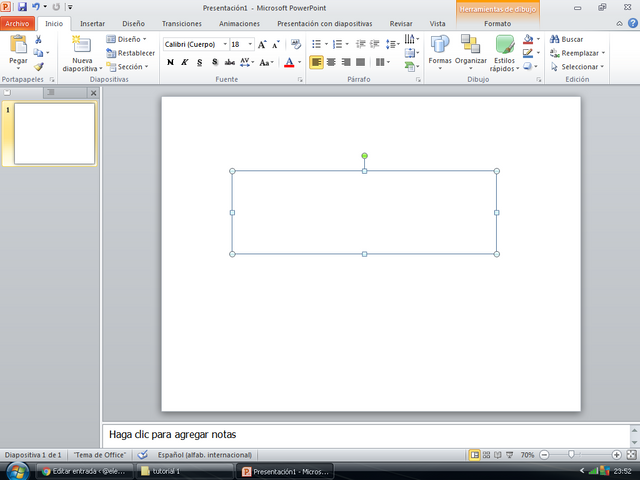Image resolution: width=640 pixels, height=480 pixels.
Task: Open Estilos rápidos gallery
Action: coord(504,53)
